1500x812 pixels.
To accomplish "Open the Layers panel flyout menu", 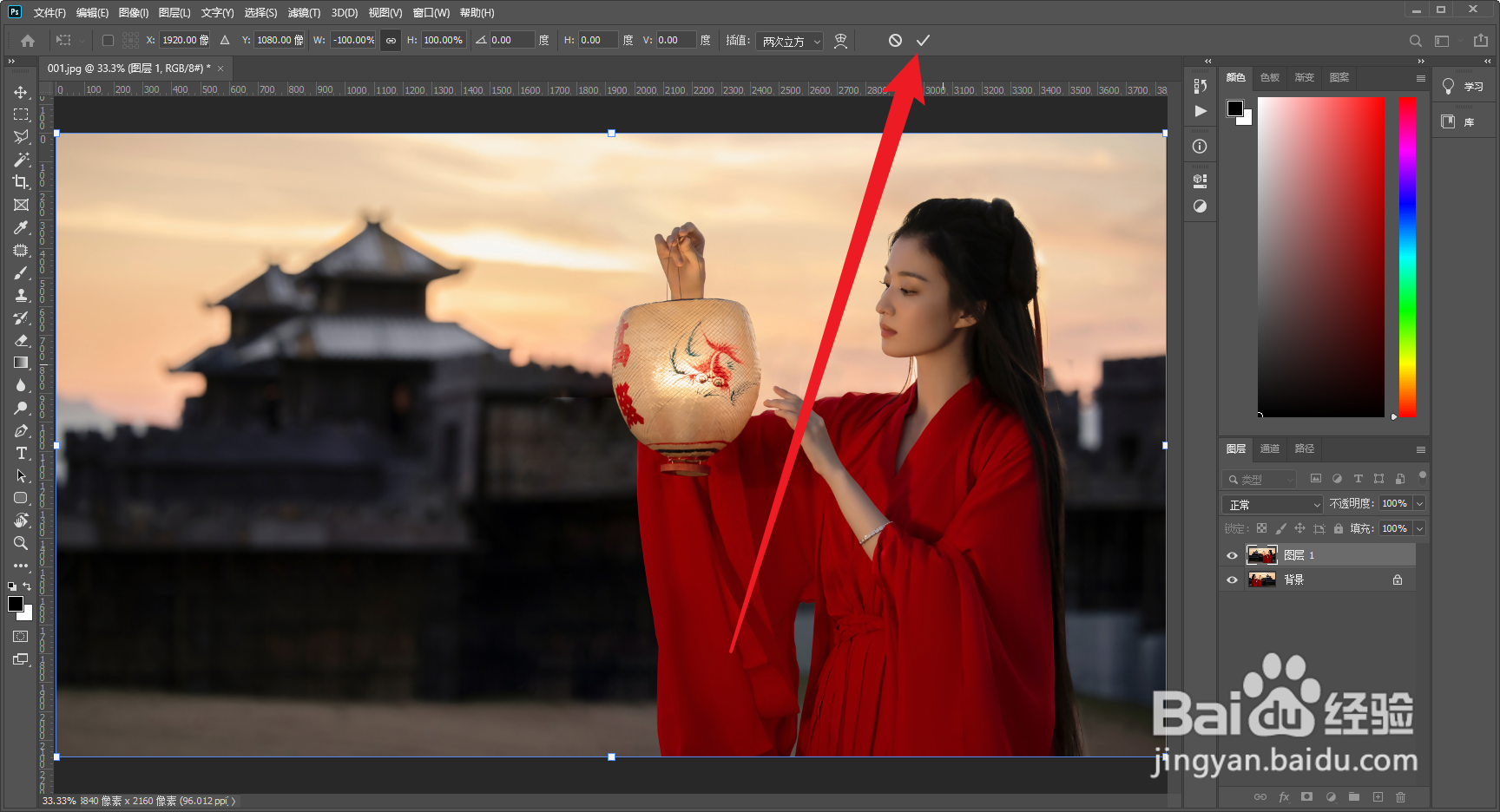I will coord(1421,449).
